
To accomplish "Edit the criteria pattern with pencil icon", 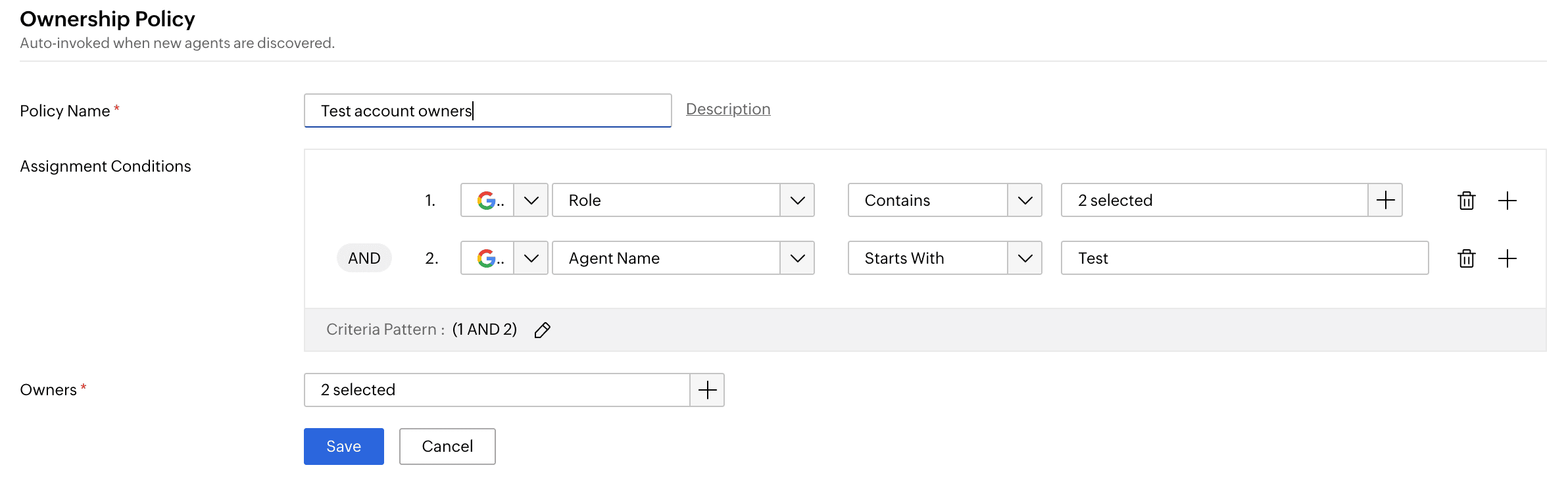I will [x=543, y=330].
